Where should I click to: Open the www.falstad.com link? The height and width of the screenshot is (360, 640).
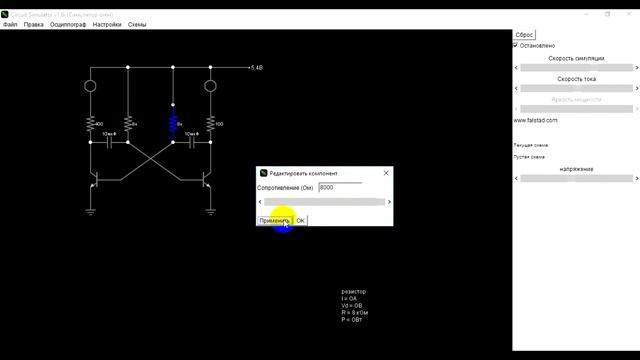point(535,120)
